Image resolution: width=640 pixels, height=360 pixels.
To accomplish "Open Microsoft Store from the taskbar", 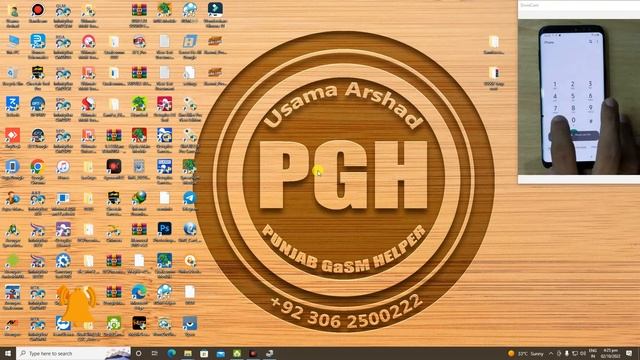I will point(204,353).
